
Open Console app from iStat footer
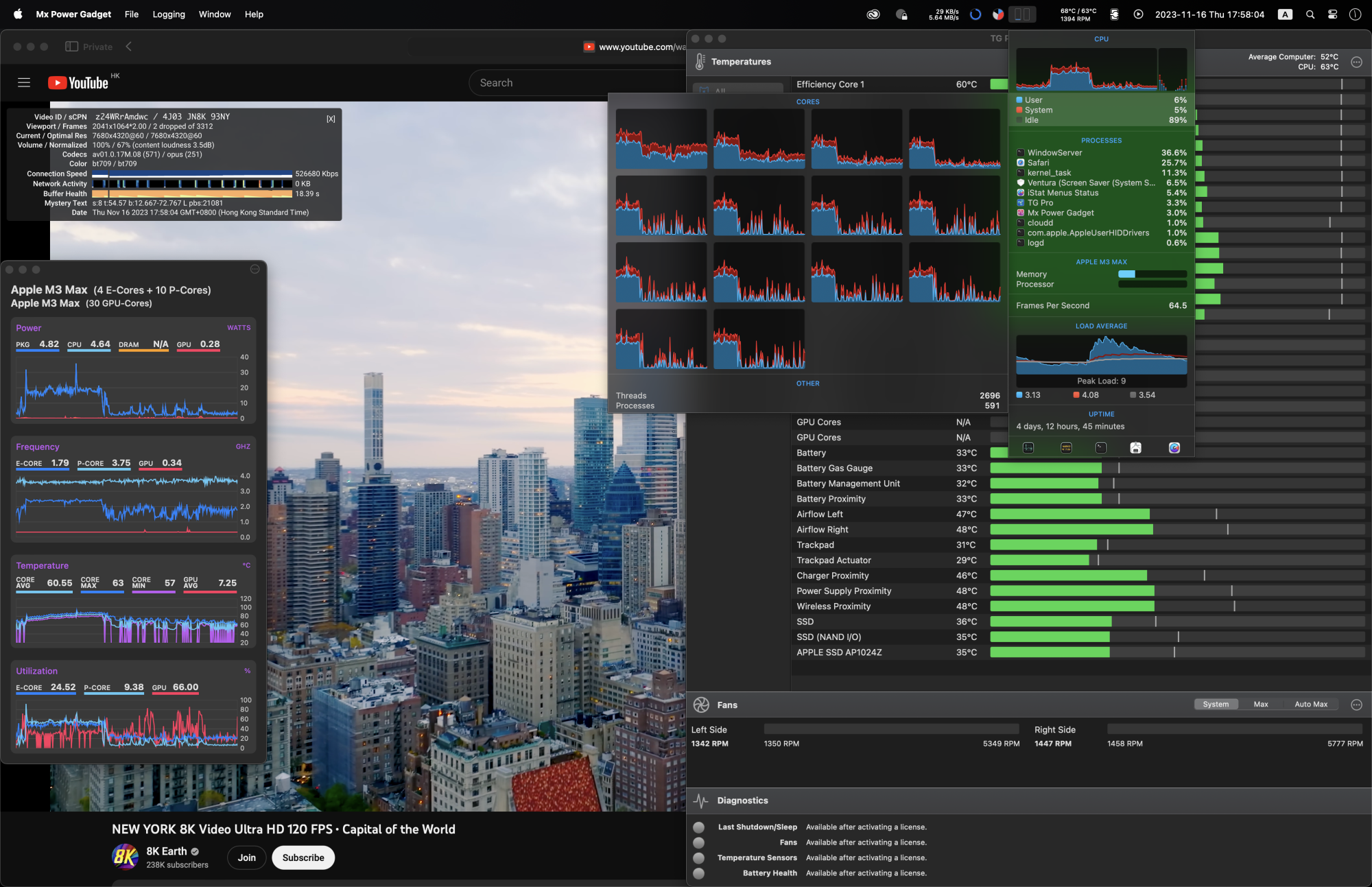[1066, 448]
